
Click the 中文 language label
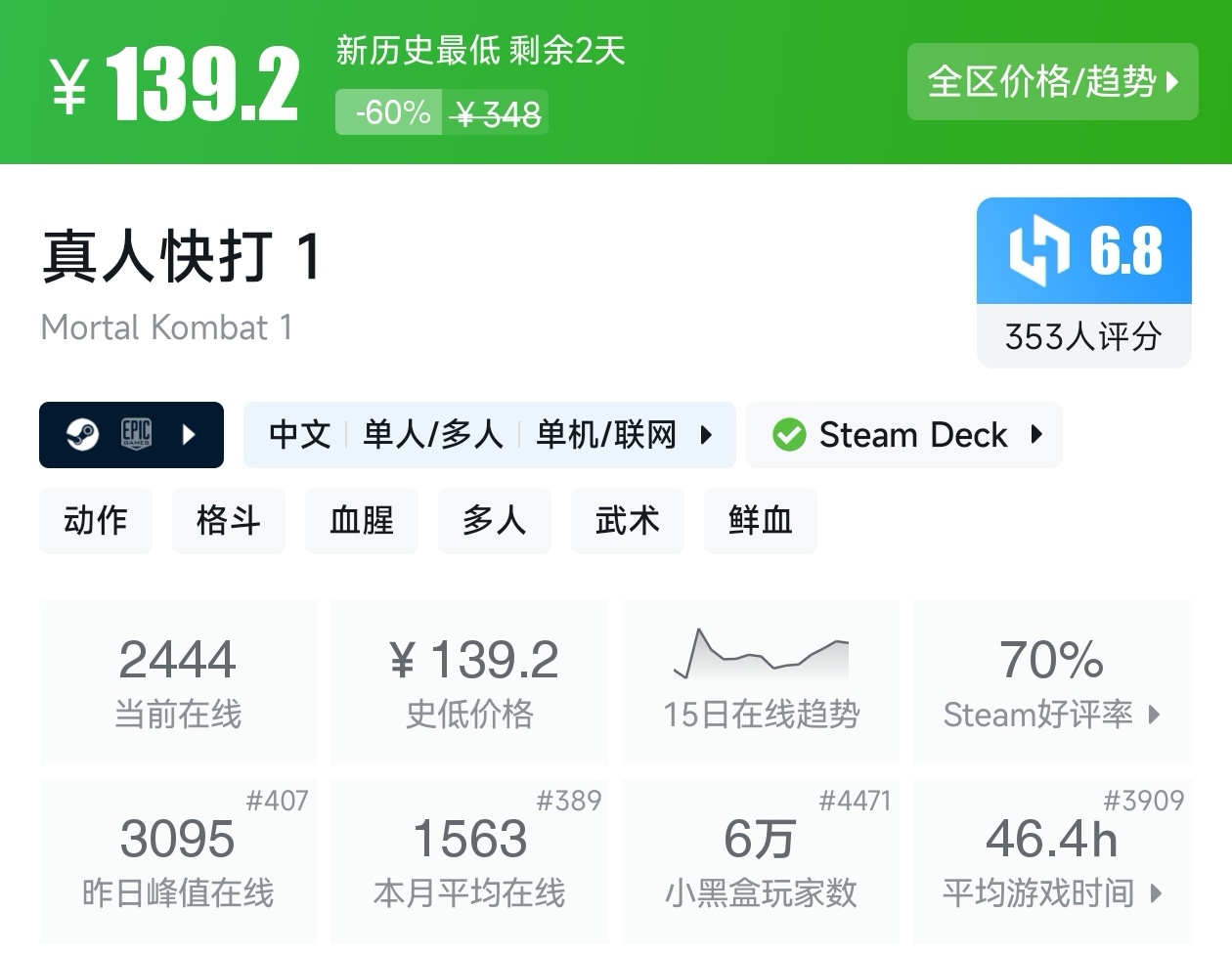coord(299,434)
